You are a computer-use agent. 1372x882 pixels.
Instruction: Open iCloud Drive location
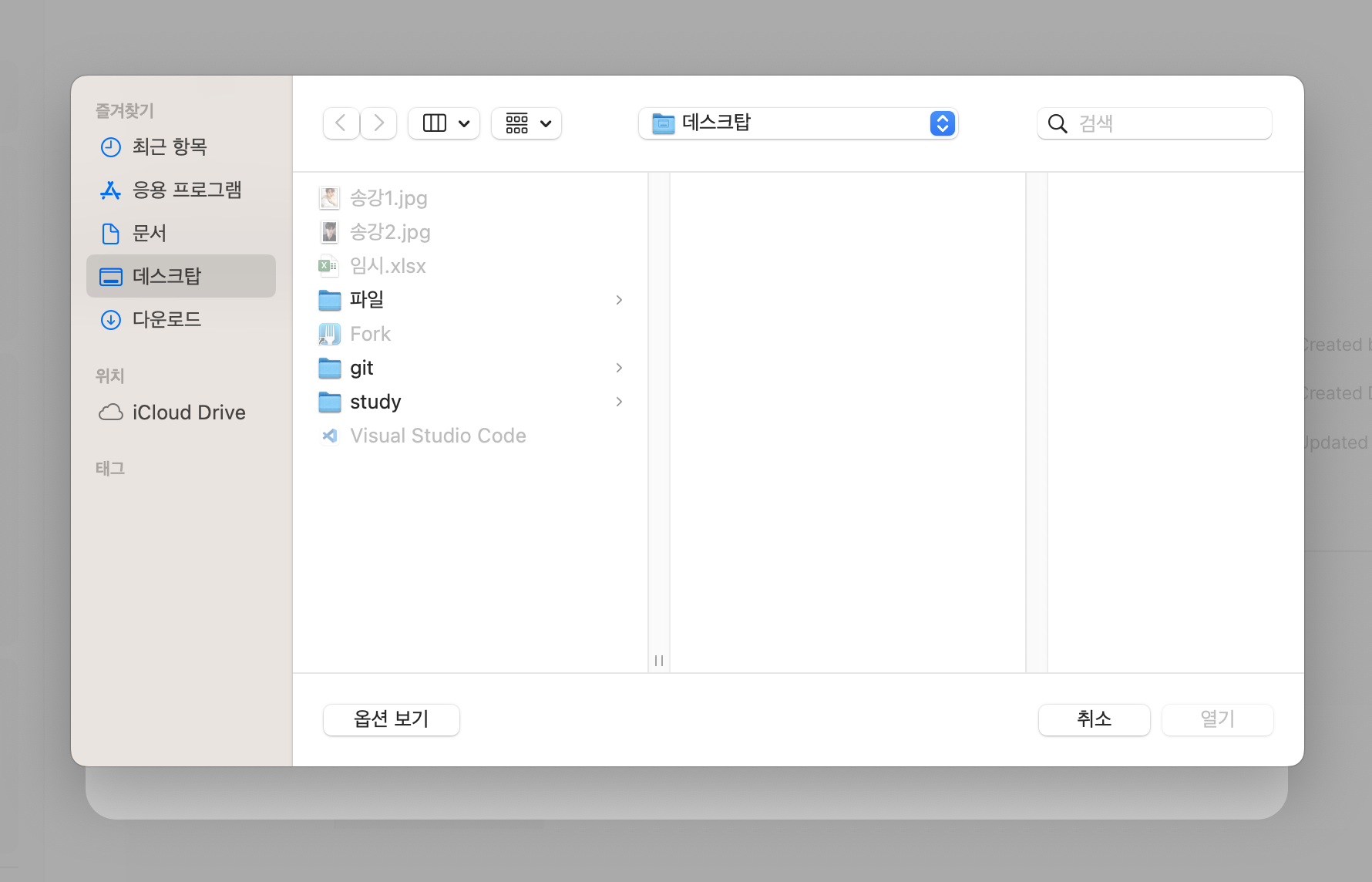(x=188, y=412)
